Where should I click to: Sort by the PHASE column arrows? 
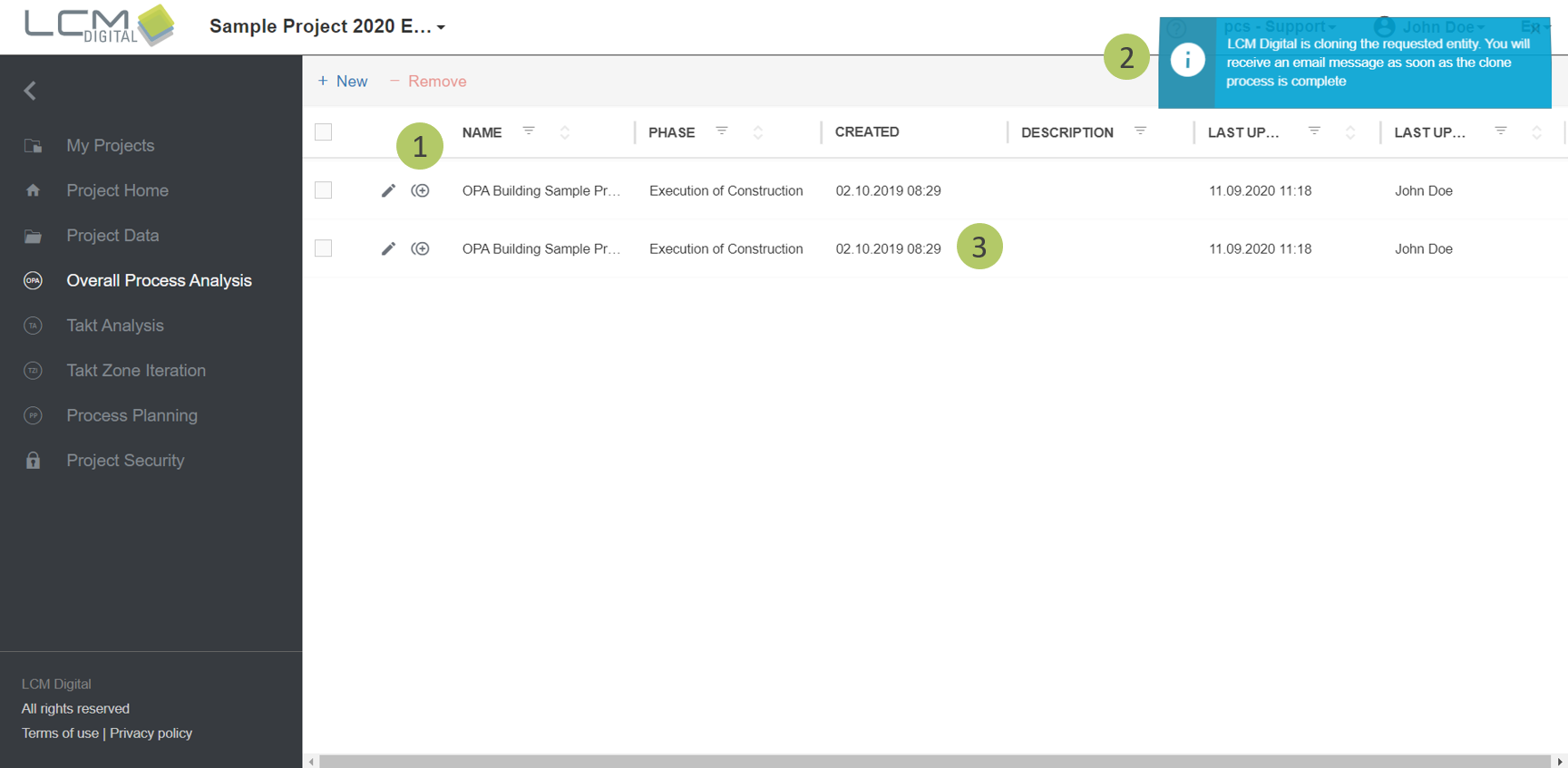point(758,132)
